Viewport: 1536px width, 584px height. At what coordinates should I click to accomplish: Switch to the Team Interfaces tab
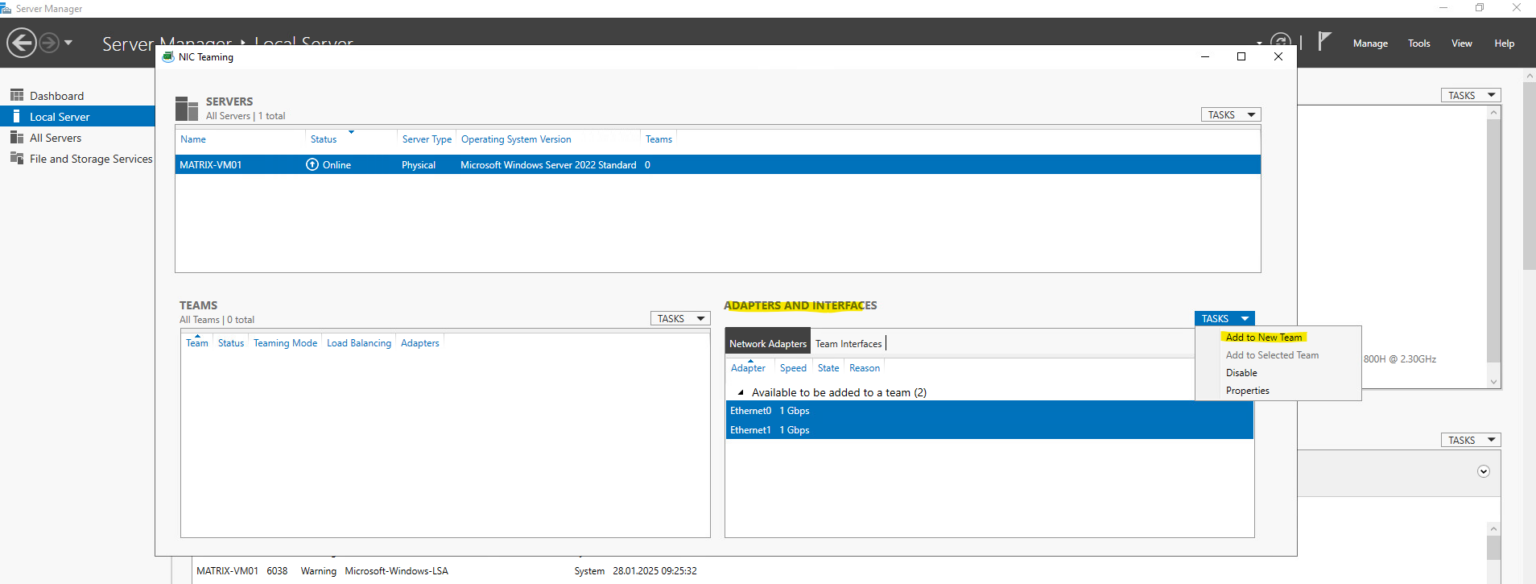pyautogui.click(x=848, y=342)
